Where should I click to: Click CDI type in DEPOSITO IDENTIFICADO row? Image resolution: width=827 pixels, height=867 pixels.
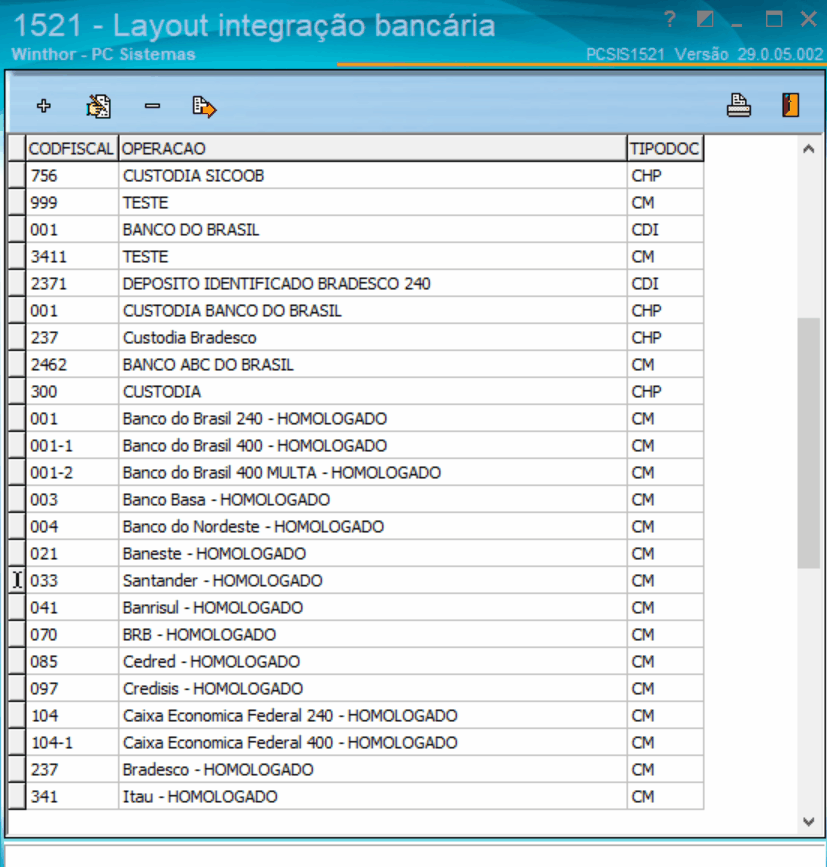pyautogui.click(x=666, y=284)
